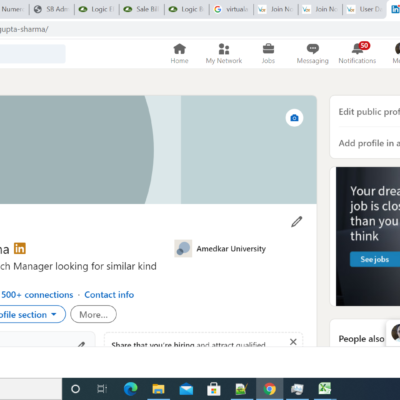Click LinkedIn search box

pyautogui.click(x=33, y=54)
